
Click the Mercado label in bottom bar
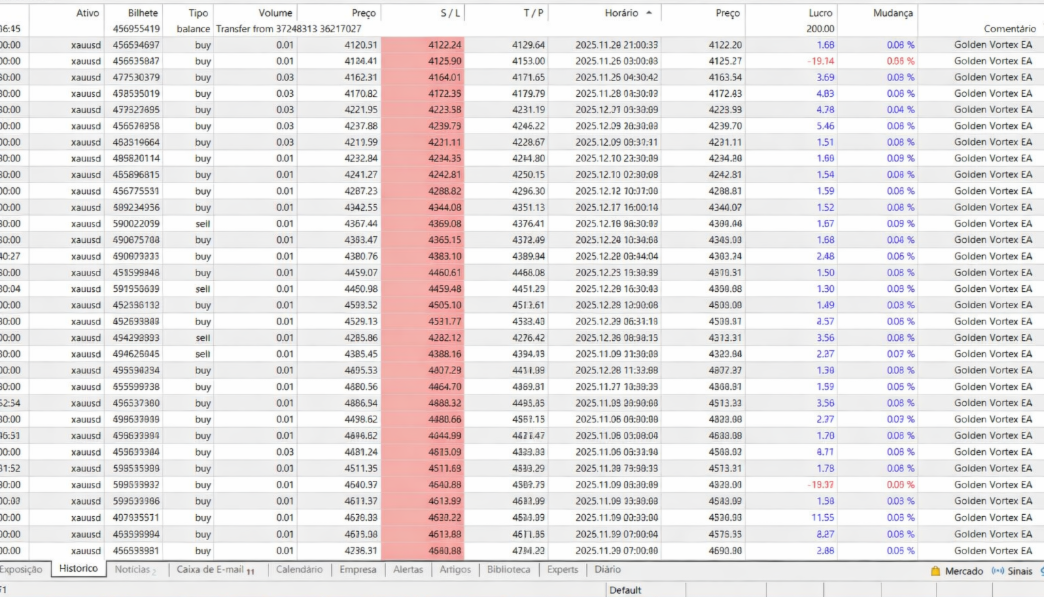coord(963,571)
